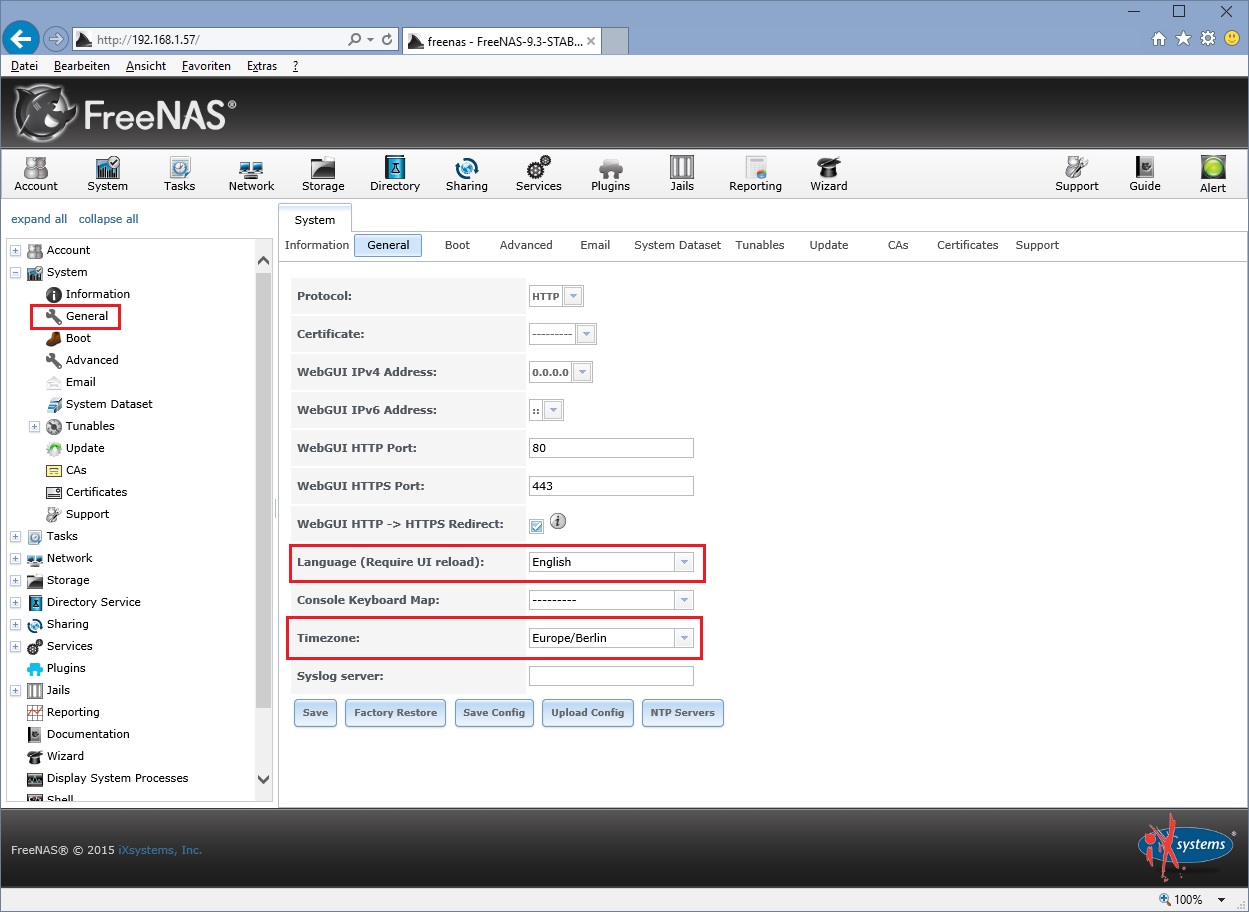Viewport: 1249px width, 912px height.
Task: Open the Bearbeiten browser menu
Action: [x=82, y=66]
